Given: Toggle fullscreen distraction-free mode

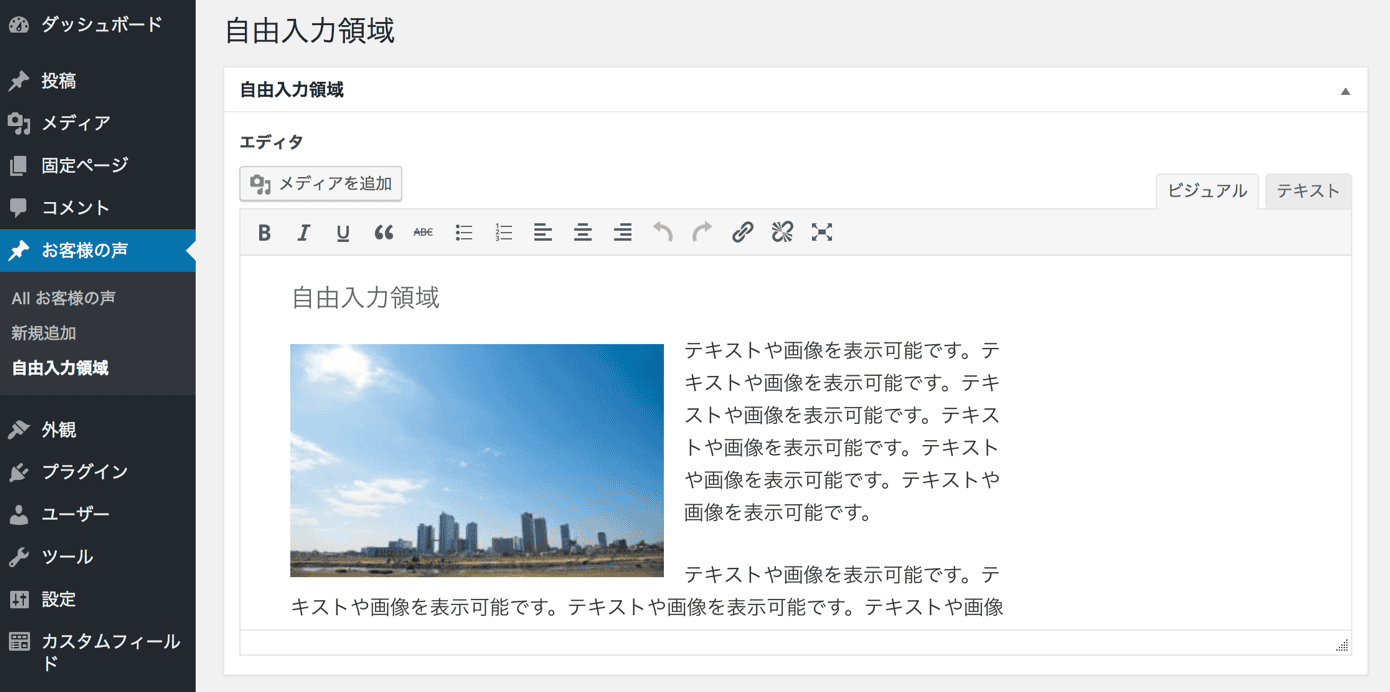Looking at the screenshot, I should tap(822, 233).
